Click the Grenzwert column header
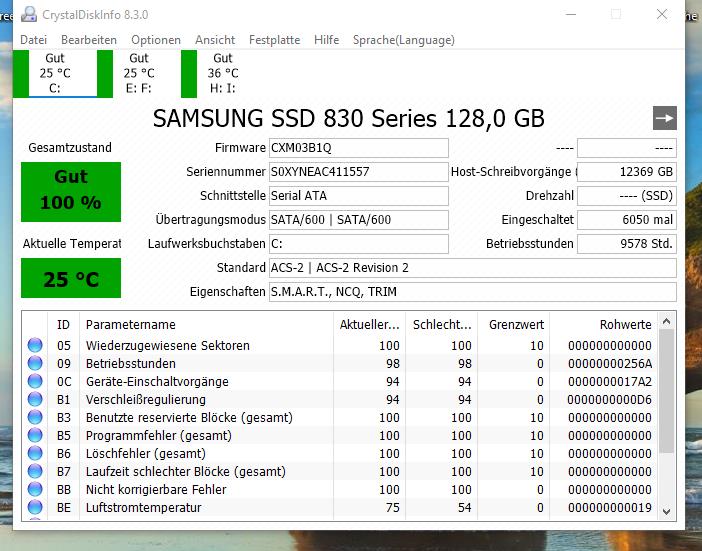 (514, 325)
